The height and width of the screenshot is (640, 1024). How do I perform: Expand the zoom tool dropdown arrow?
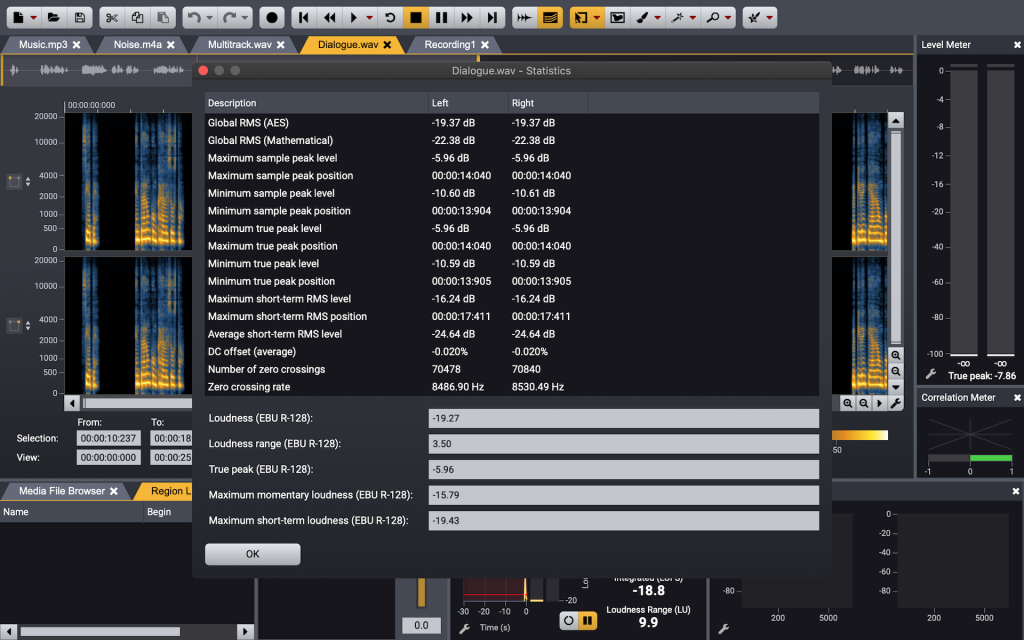coord(728,18)
